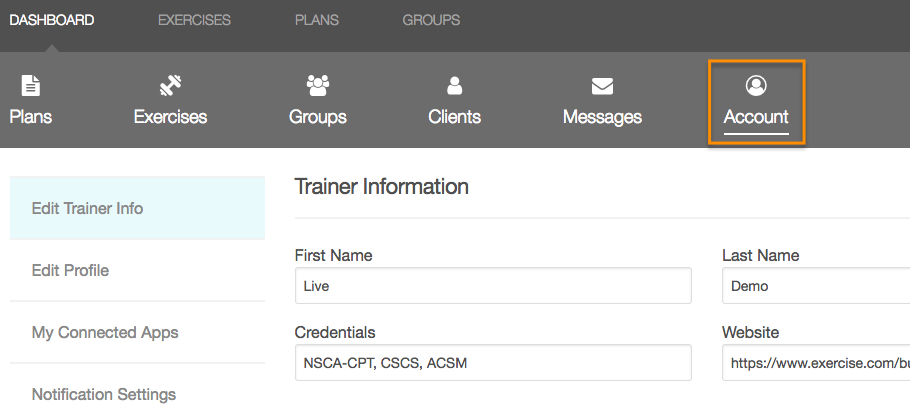Click the Website URL field
The image size is (910, 406).
click(x=815, y=363)
